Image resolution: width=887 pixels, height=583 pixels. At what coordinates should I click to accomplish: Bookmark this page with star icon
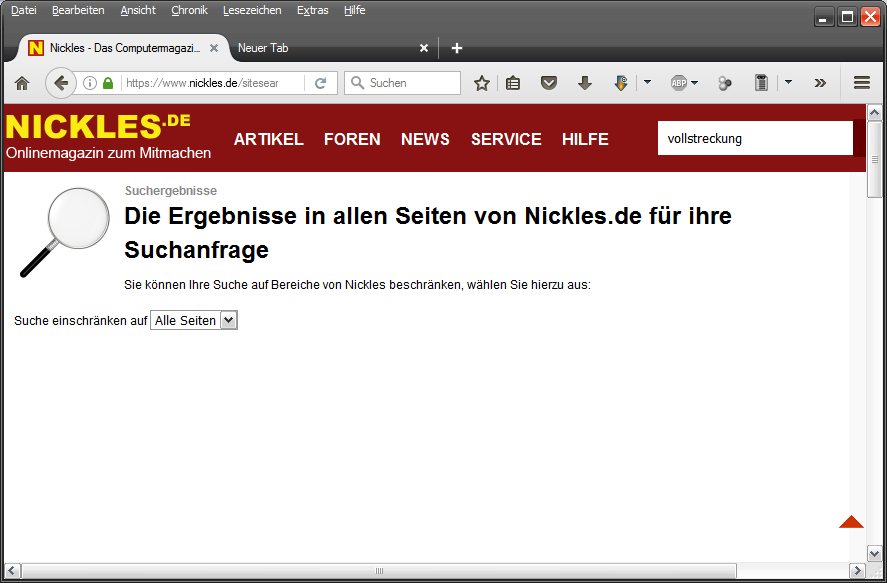point(481,84)
